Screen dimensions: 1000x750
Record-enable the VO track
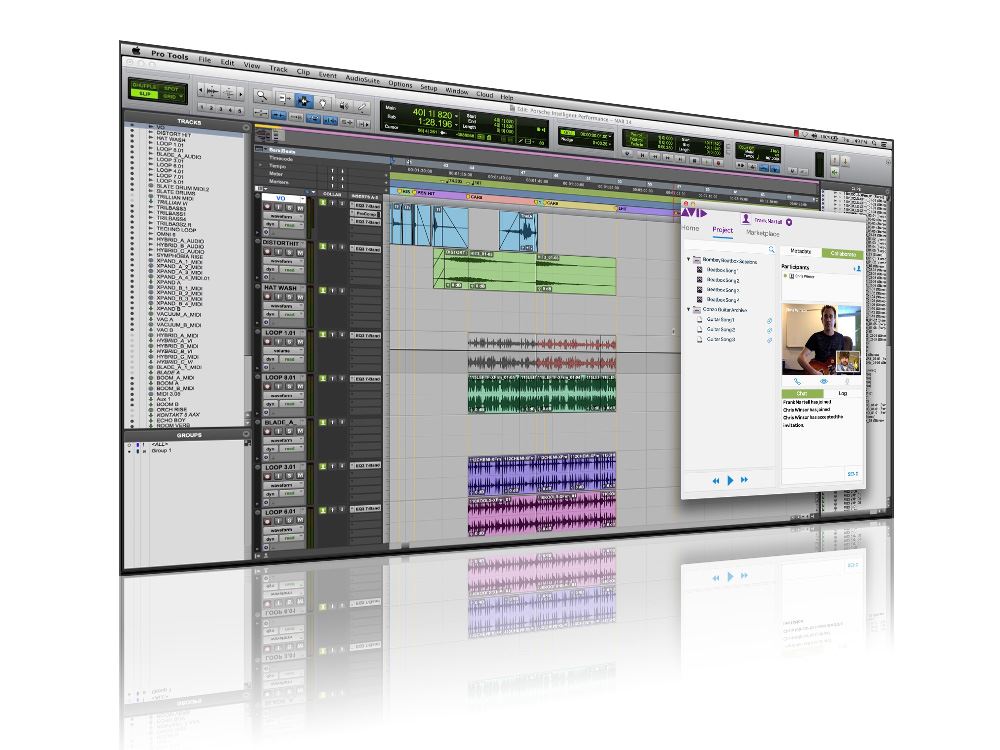tap(268, 208)
